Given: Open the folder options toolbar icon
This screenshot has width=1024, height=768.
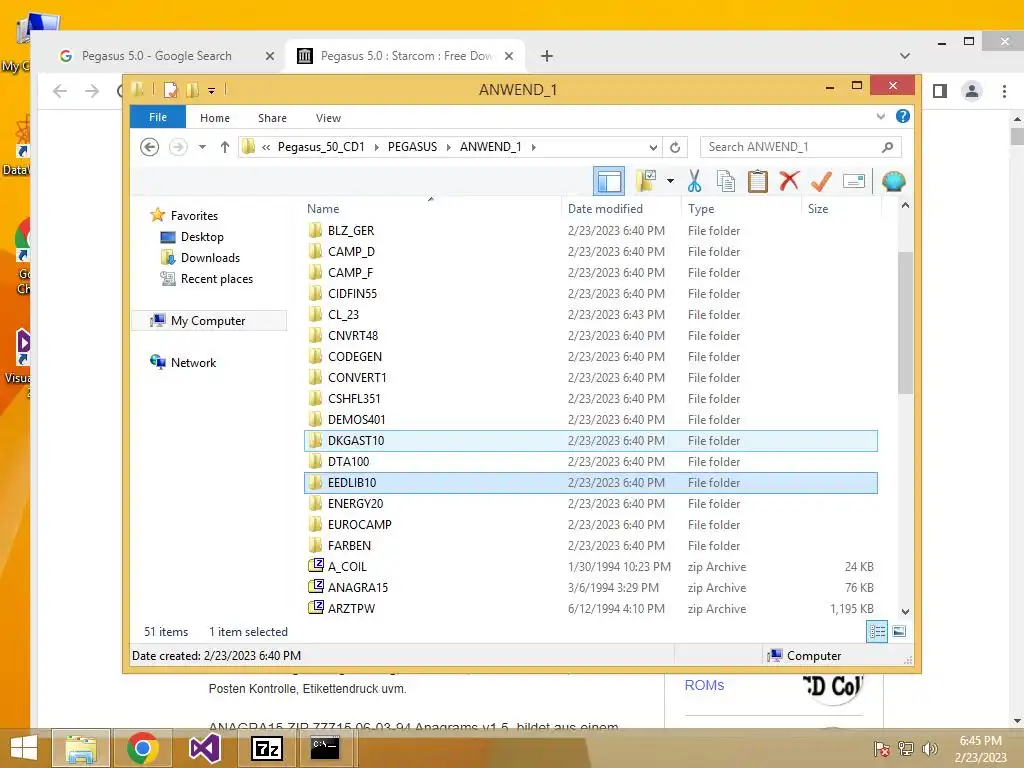Looking at the screenshot, I should pyautogui.click(x=646, y=181).
